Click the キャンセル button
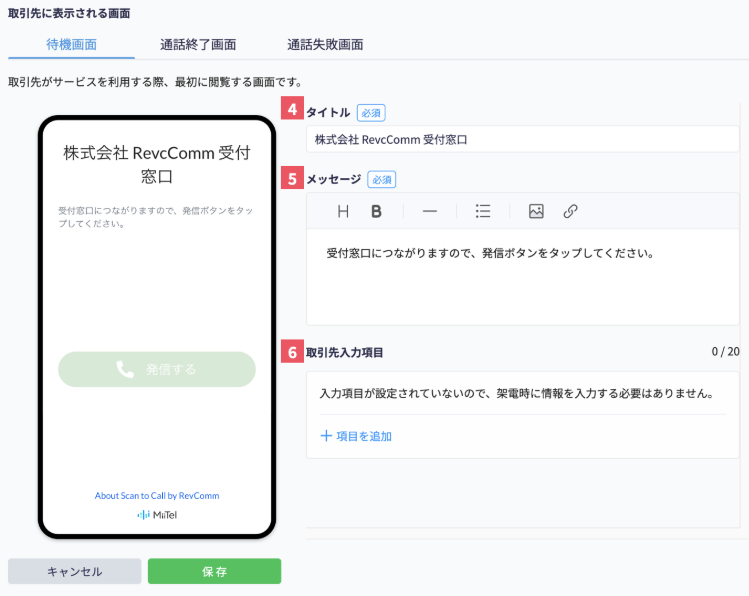This screenshot has height=596, width=749. pyautogui.click(x=75, y=571)
